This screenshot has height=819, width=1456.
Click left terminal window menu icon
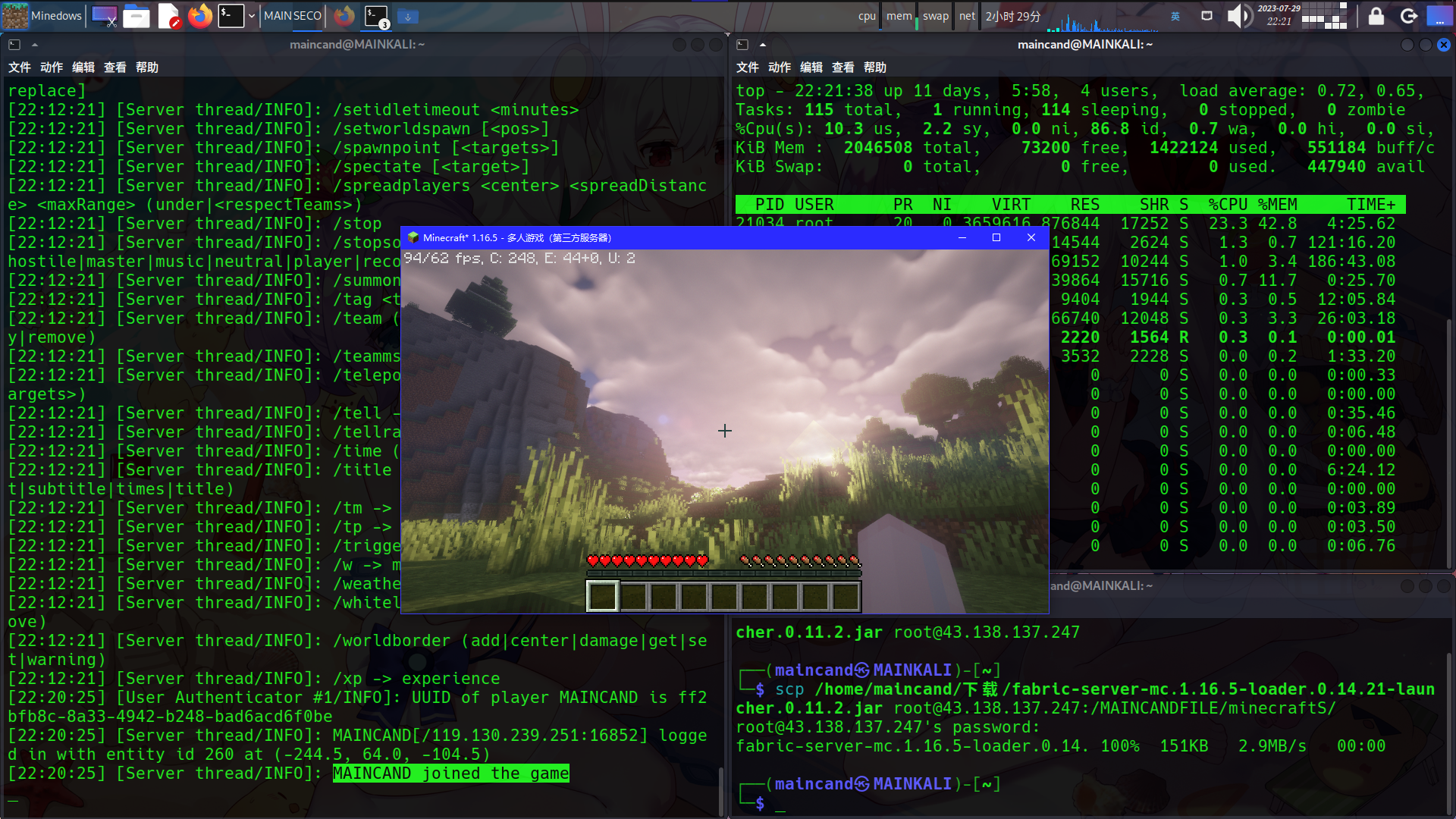coord(14,45)
